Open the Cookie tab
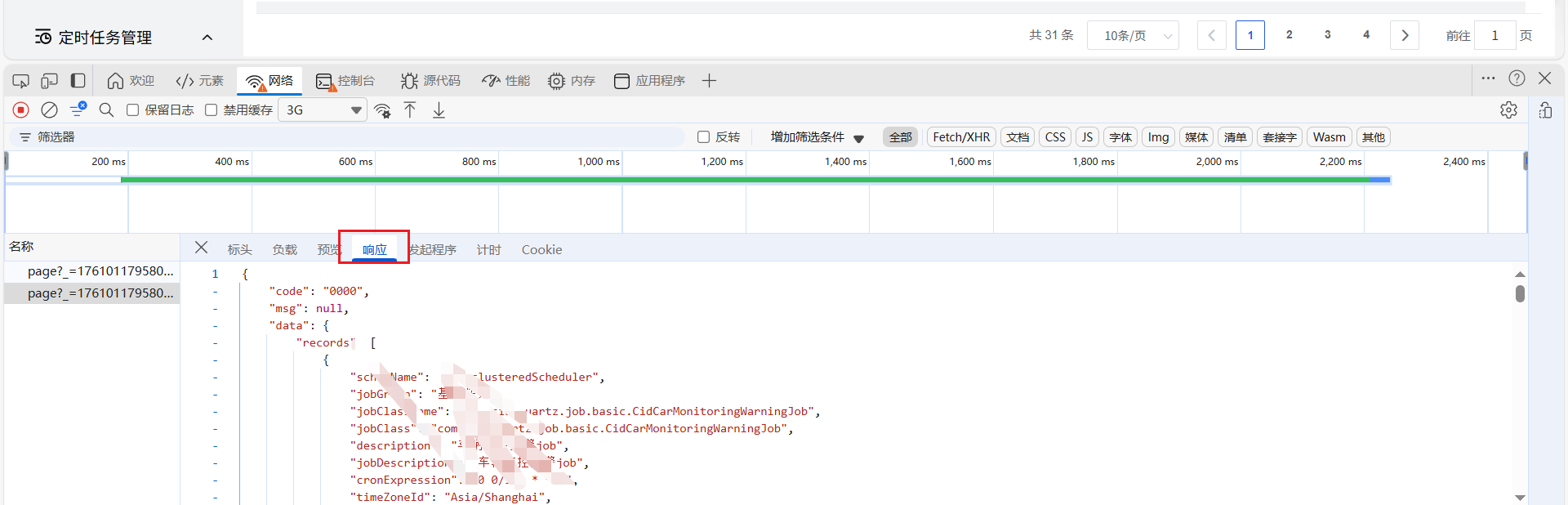Screen dimensions: 1568x505 (x=541, y=249)
